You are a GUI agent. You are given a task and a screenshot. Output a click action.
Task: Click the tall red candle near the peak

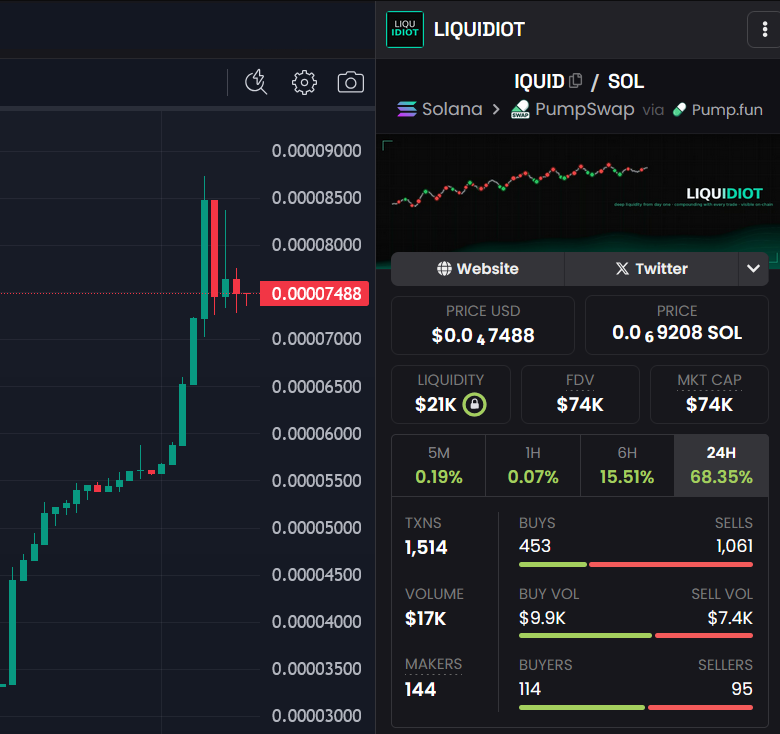tap(214, 249)
